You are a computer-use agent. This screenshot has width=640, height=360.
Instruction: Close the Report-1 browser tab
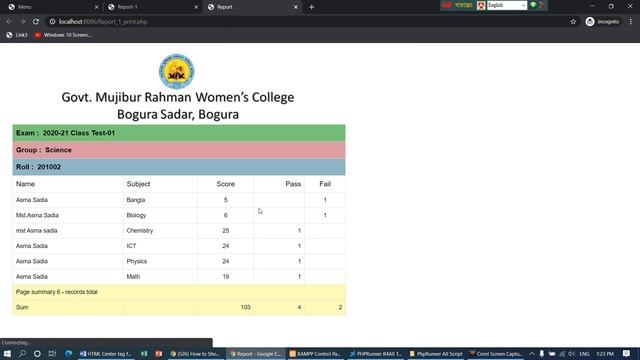[x=196, y=7]
